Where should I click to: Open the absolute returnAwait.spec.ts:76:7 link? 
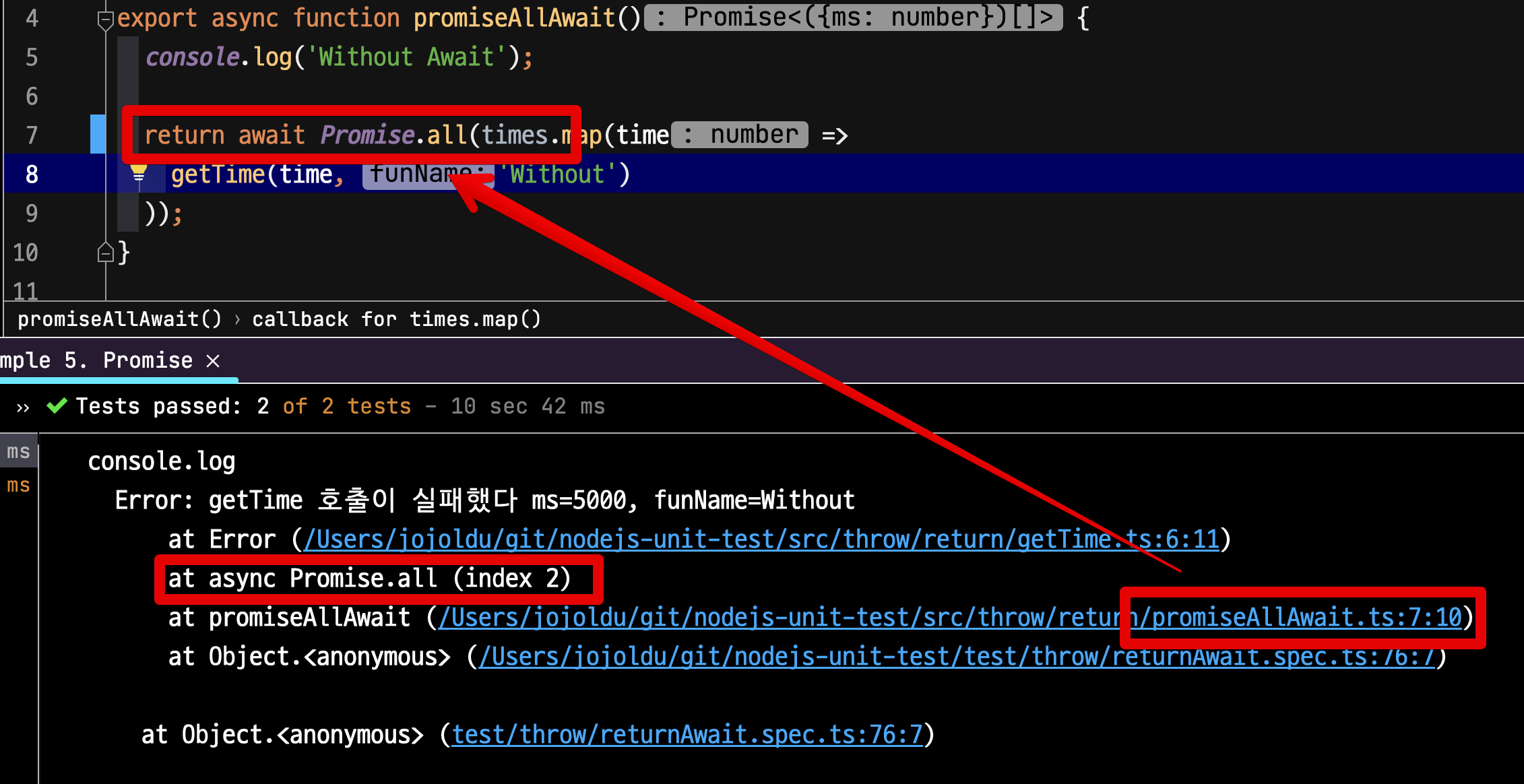point(957,657)
